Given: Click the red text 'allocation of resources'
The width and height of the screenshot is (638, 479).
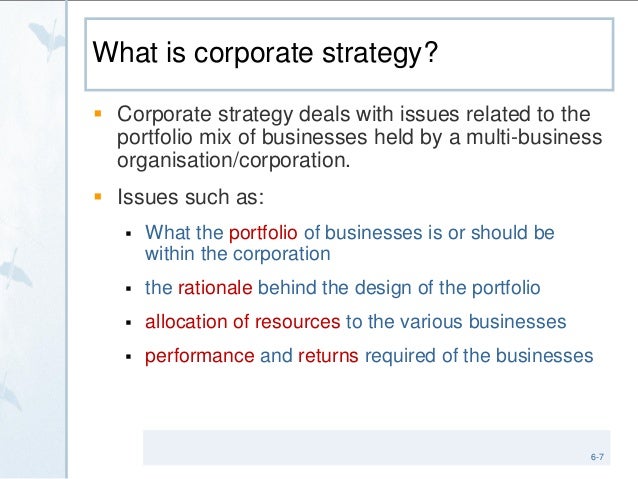Looking at the screenshot, I should pyautogui.click(x=243, y=322).
